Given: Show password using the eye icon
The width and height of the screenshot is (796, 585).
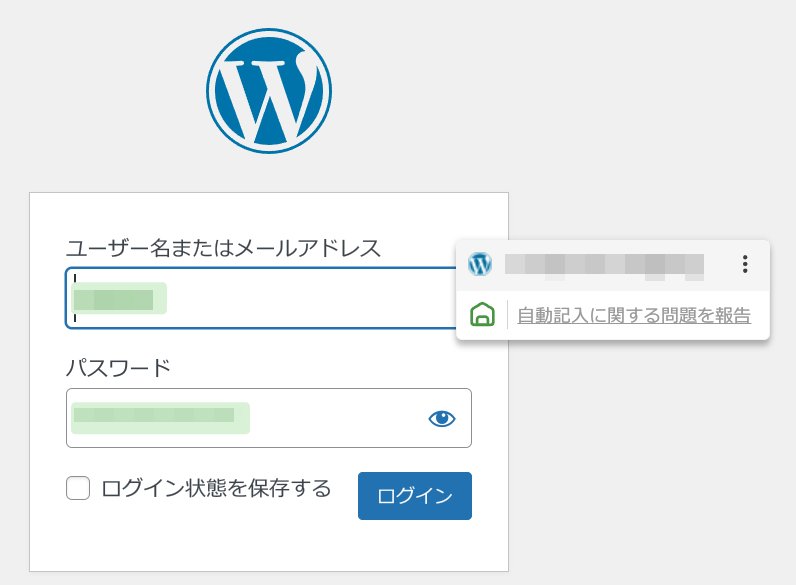Looking at the screenshot, I should coord(442,418).
